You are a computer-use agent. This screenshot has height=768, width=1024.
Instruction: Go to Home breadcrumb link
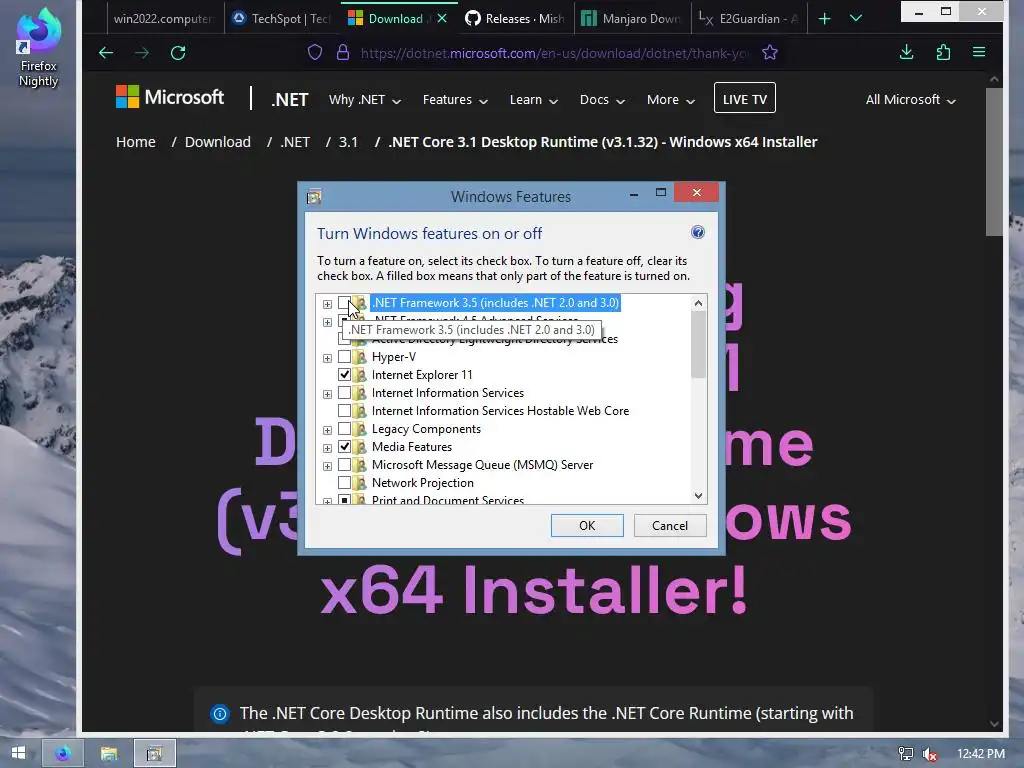point(136,142)
